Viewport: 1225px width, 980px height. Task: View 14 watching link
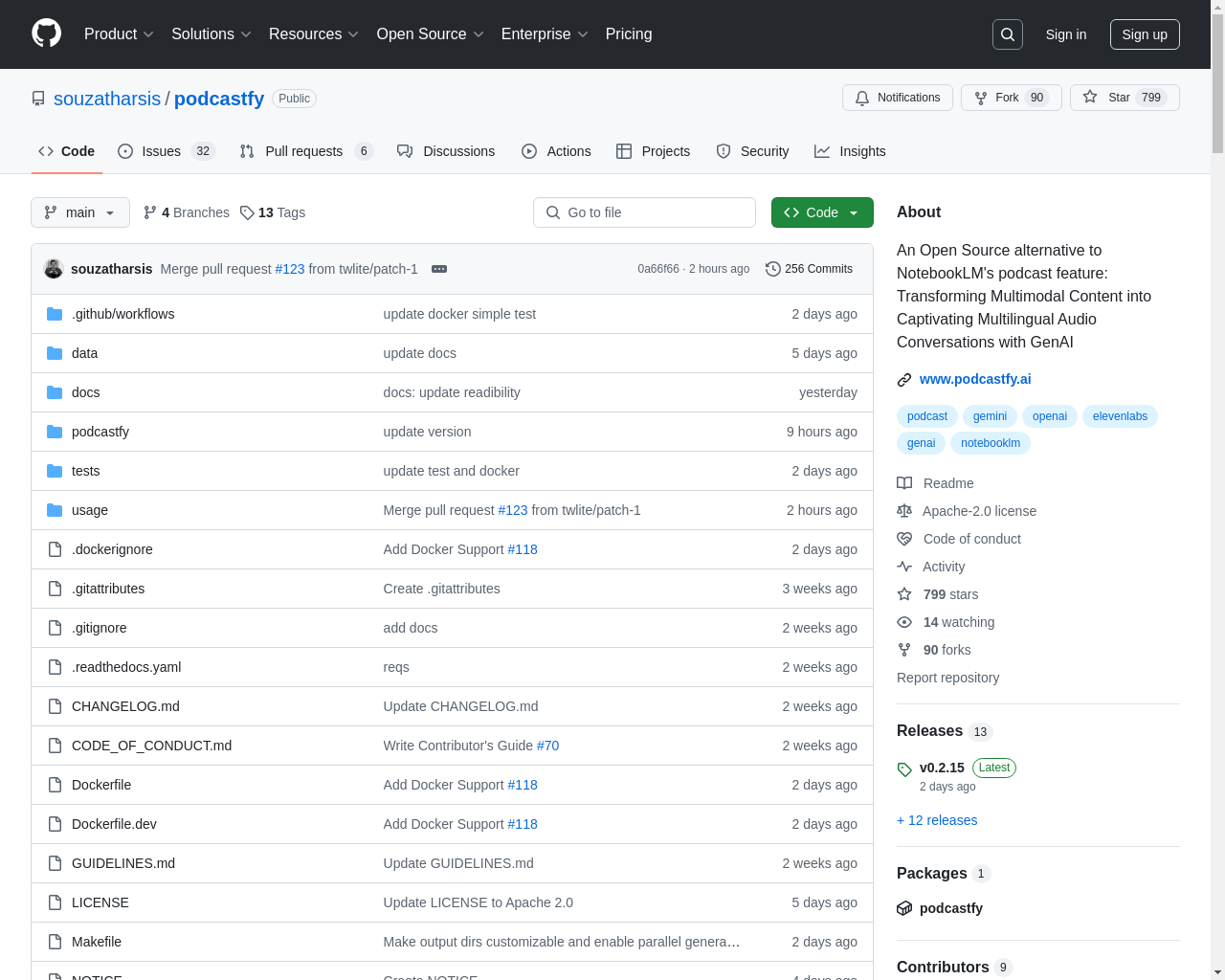946,622
